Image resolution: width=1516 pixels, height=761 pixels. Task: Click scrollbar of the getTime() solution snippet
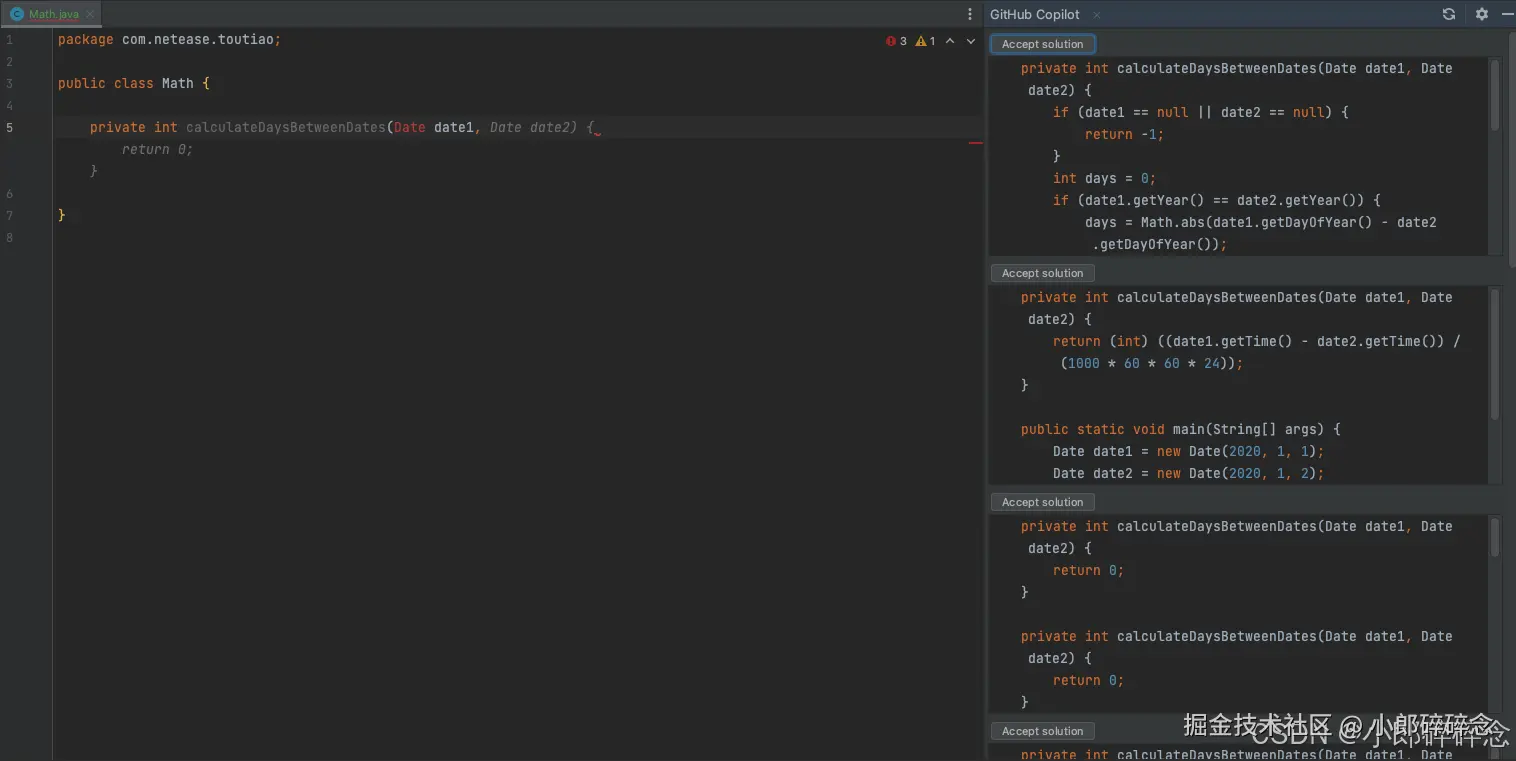tap(1495, 354)
